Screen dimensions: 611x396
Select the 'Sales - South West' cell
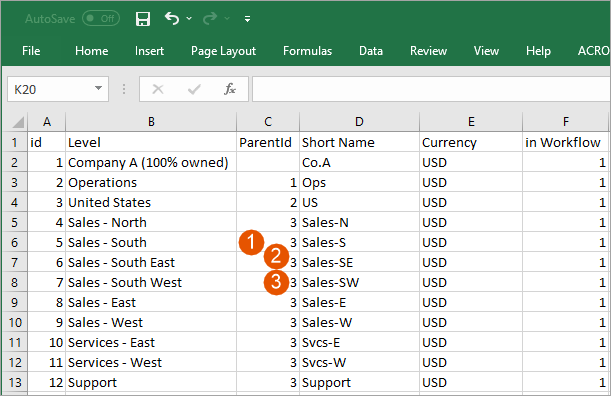(151, 282)
